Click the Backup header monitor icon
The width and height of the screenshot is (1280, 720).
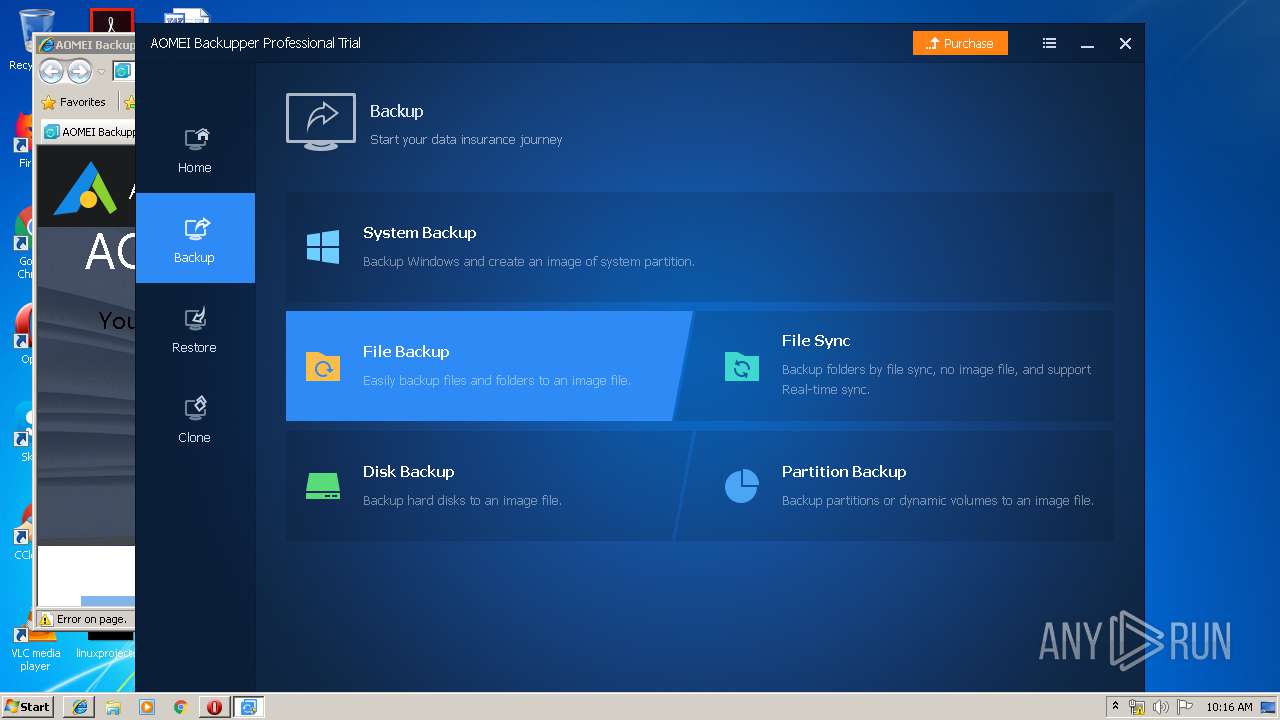pyautogui.click(x=321, y=122)
